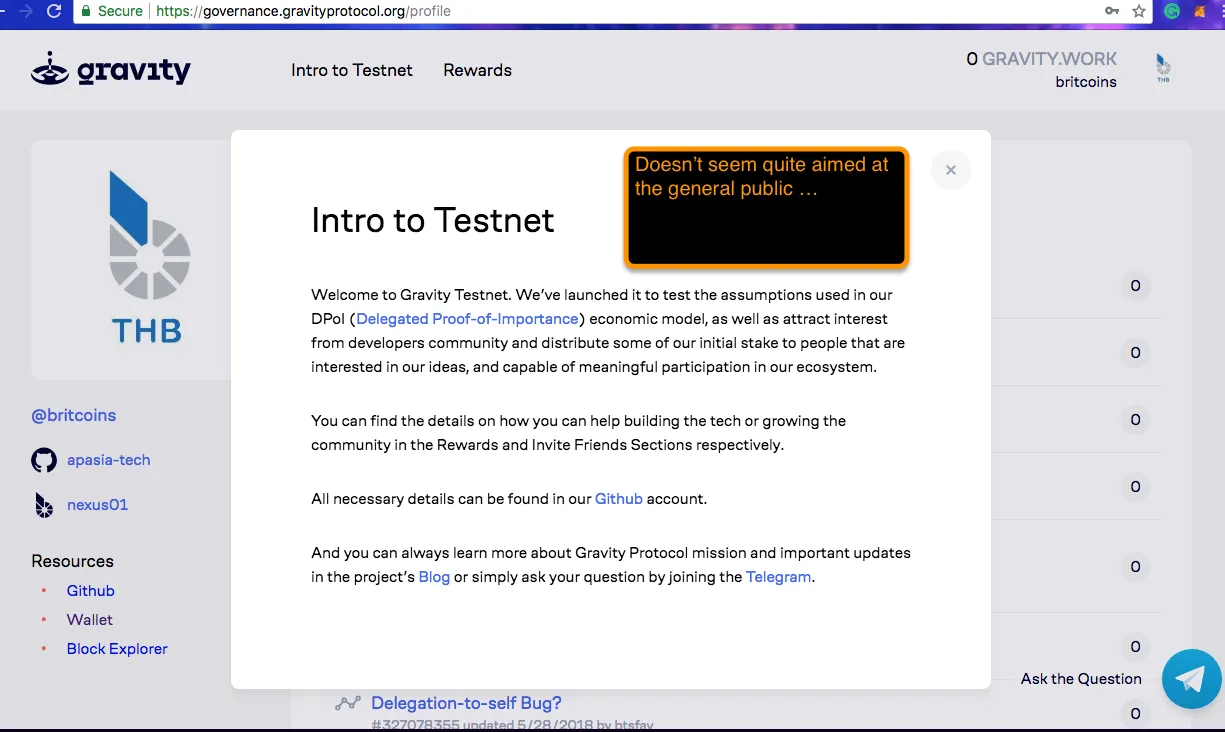Close the Intro to Testnet dialog
1225x732 pixels.
[x=950, y=170]
